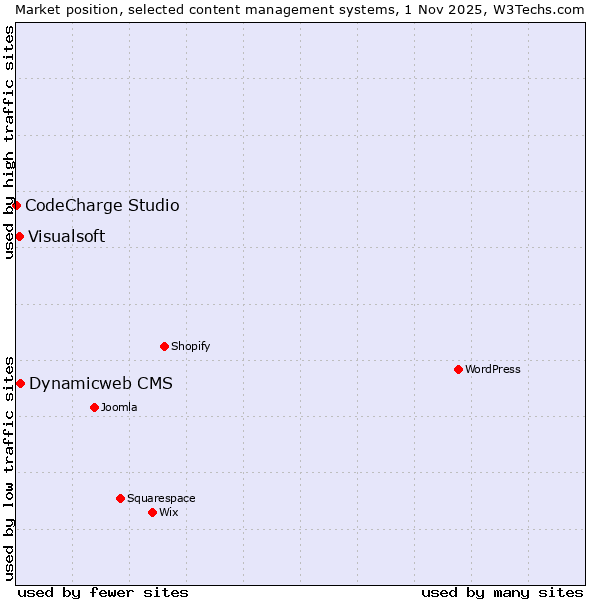This screenshot has height=600, width=600.
Task: Select the Shopify data point marker
Action: 164,346
